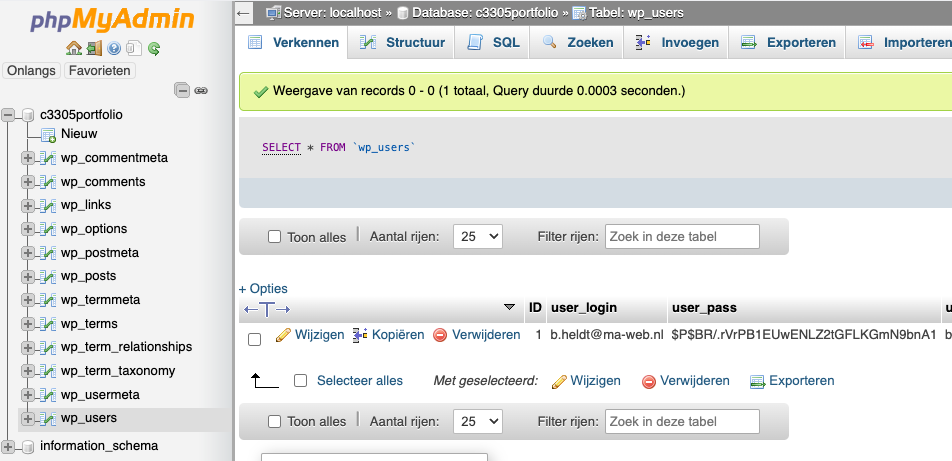
Task: Expand the wp_term_relationships table node
Action: pyautogui.click(x=27, y=347)
